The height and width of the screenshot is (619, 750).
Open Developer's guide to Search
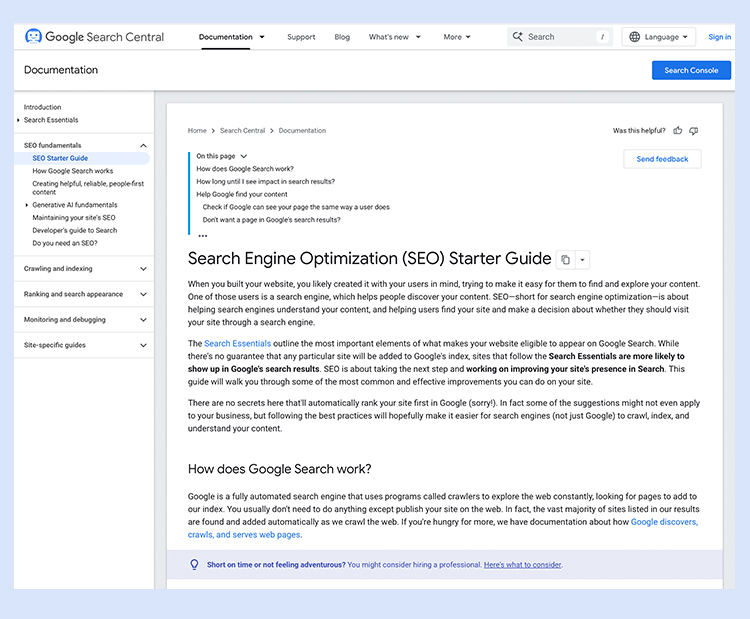[x=75, y=231]
